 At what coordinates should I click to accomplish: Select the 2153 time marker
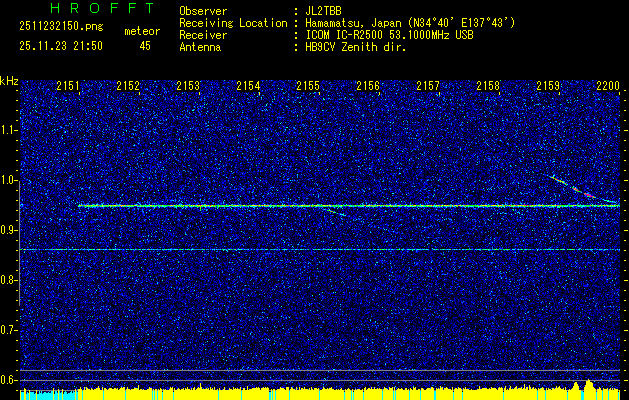(188, 87)
